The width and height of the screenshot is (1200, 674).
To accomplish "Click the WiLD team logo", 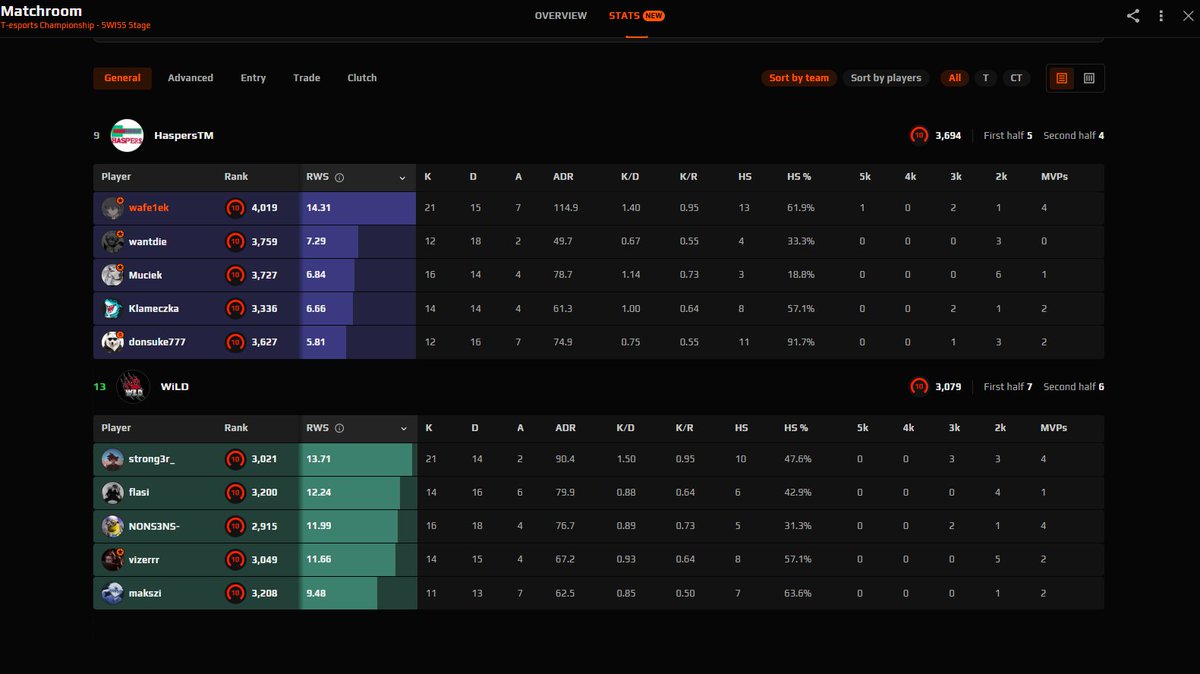I will click(133, 386).
